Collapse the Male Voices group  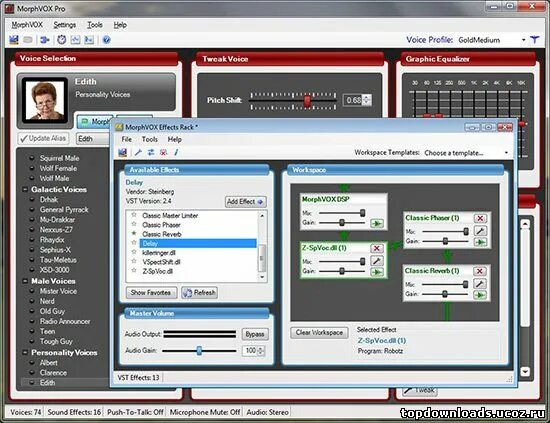coord(25,281)
